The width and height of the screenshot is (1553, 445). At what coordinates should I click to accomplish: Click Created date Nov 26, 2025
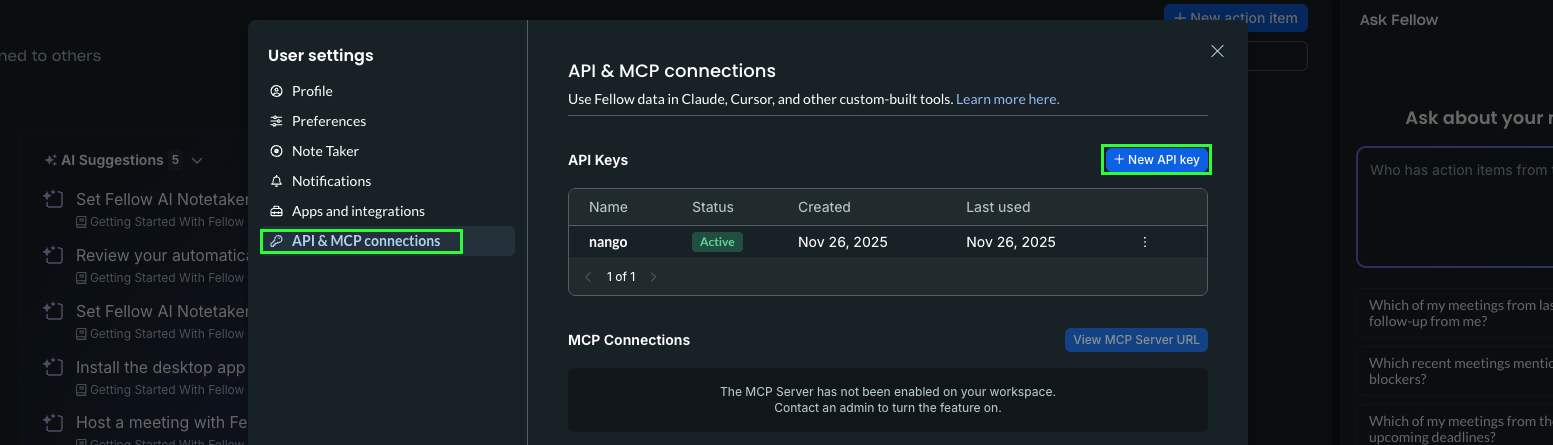(843, 242)
